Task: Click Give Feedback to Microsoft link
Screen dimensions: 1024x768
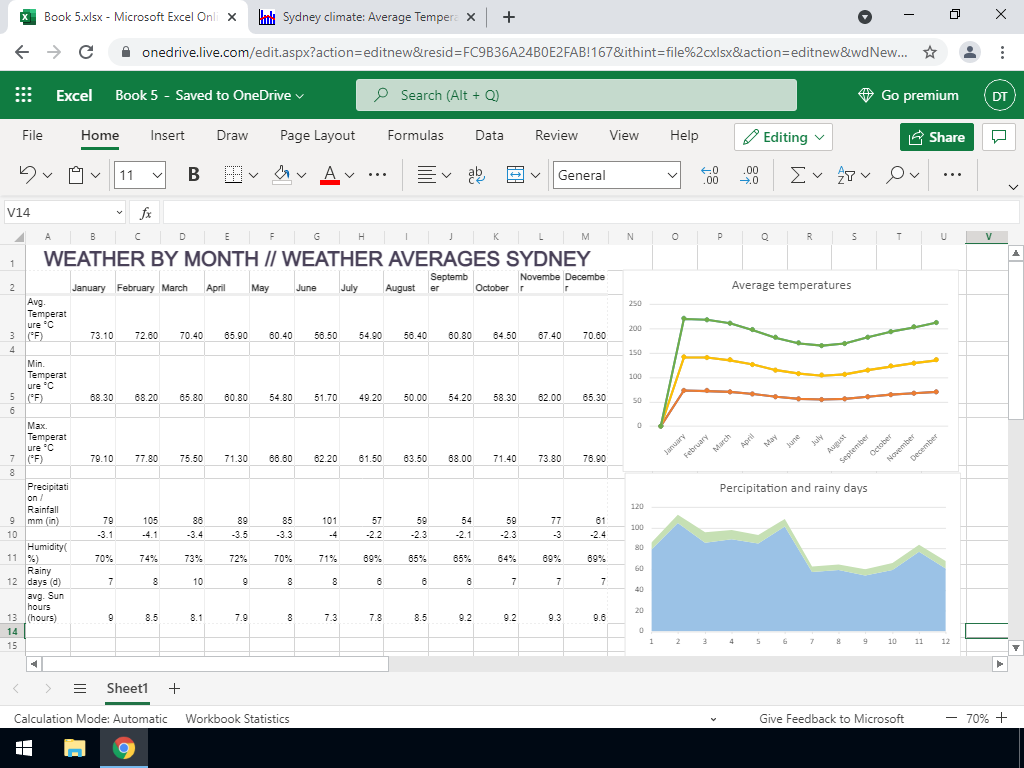Action: pos(831,718)
